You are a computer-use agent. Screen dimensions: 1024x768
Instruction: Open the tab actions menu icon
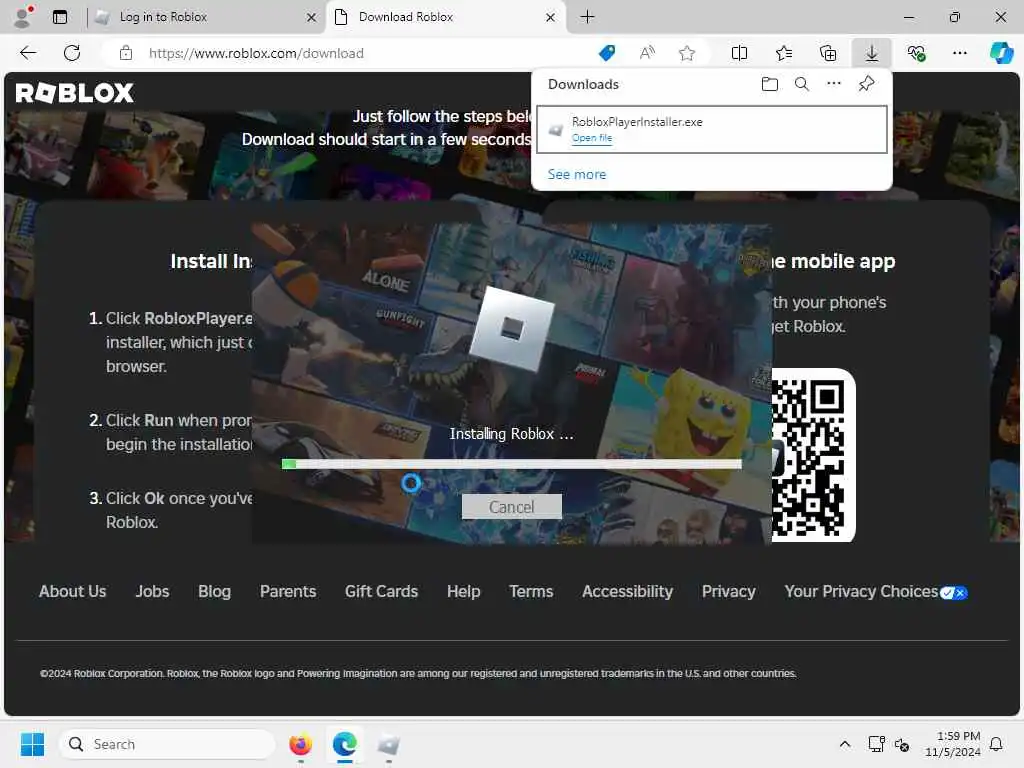coord(60,17)
